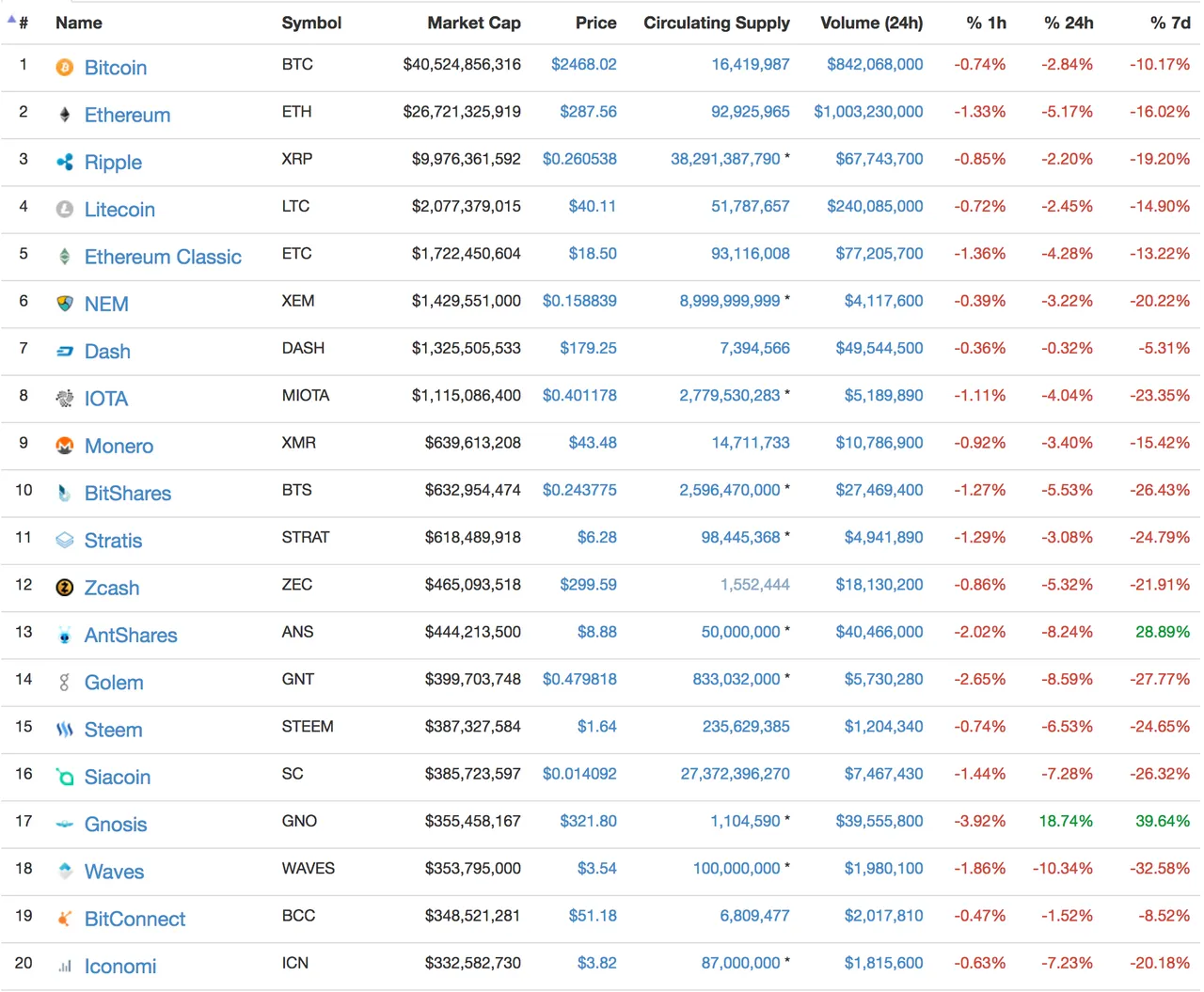Open the AntShares name link
1204x992 pixels.
pos(131,636)
